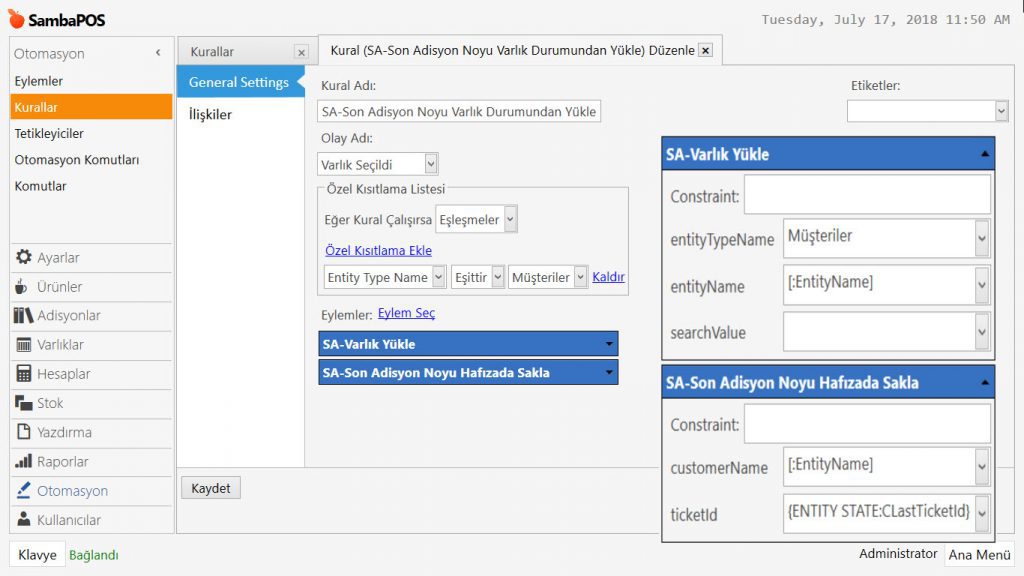
Task: Open the Olay Adı Varlık Seçildi dropdown
Action: 431,164
